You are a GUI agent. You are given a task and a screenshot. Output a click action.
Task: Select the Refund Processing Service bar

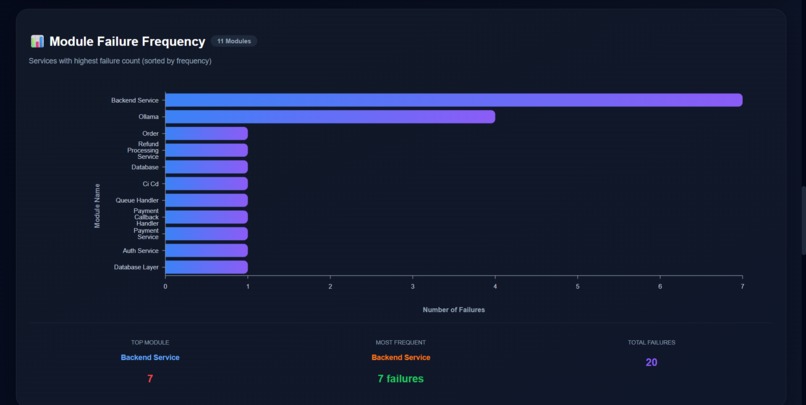tap(207, 150)
